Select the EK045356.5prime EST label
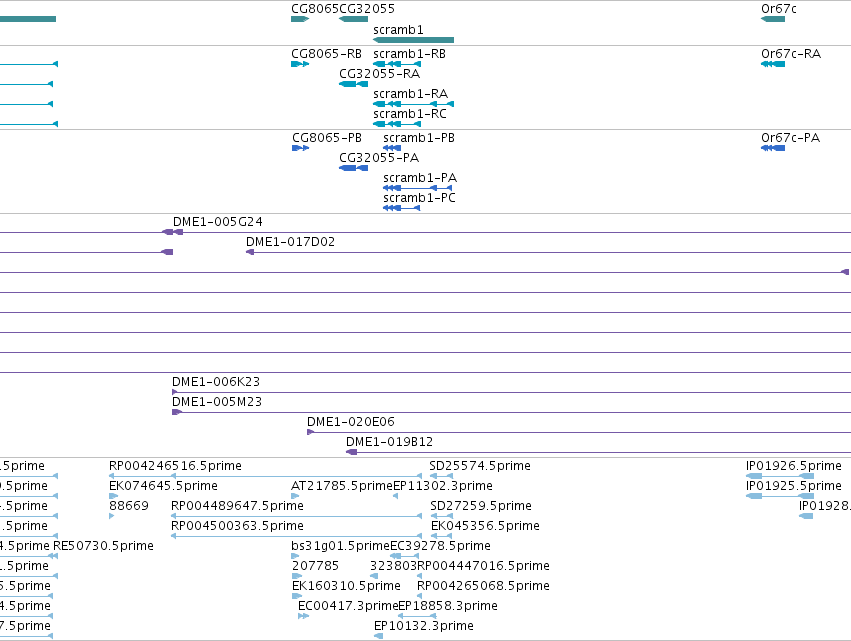Viewport: 851px width, 641px height. pyautogui.click(x=485, y=526)
